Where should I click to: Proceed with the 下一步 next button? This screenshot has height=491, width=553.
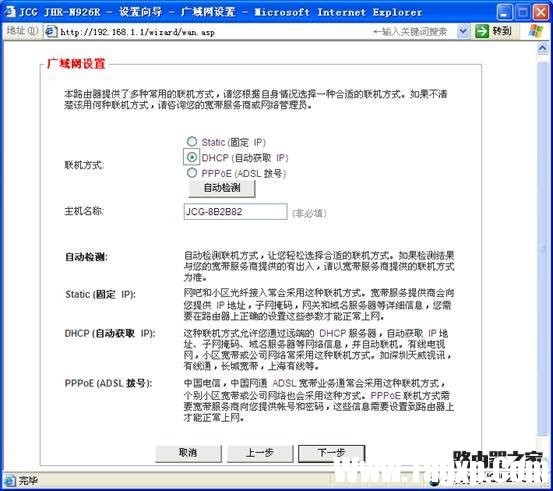331,453
